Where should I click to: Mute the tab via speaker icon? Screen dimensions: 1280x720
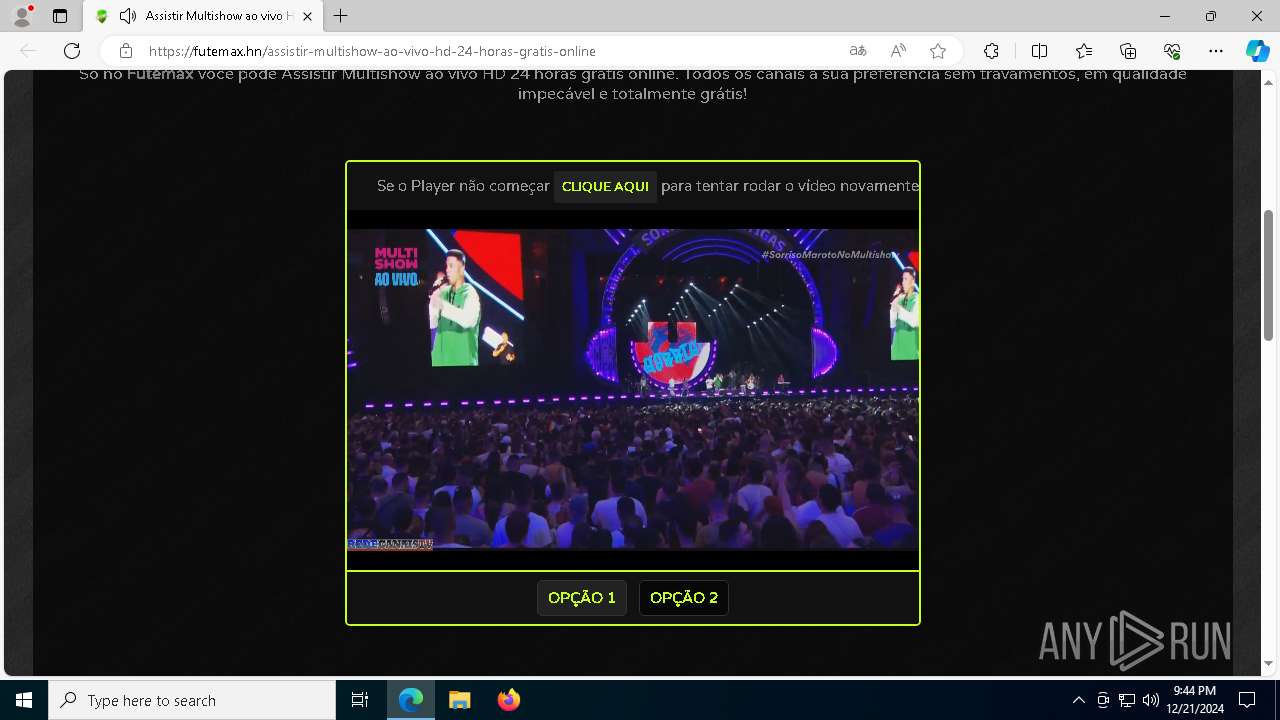point(128,16)
